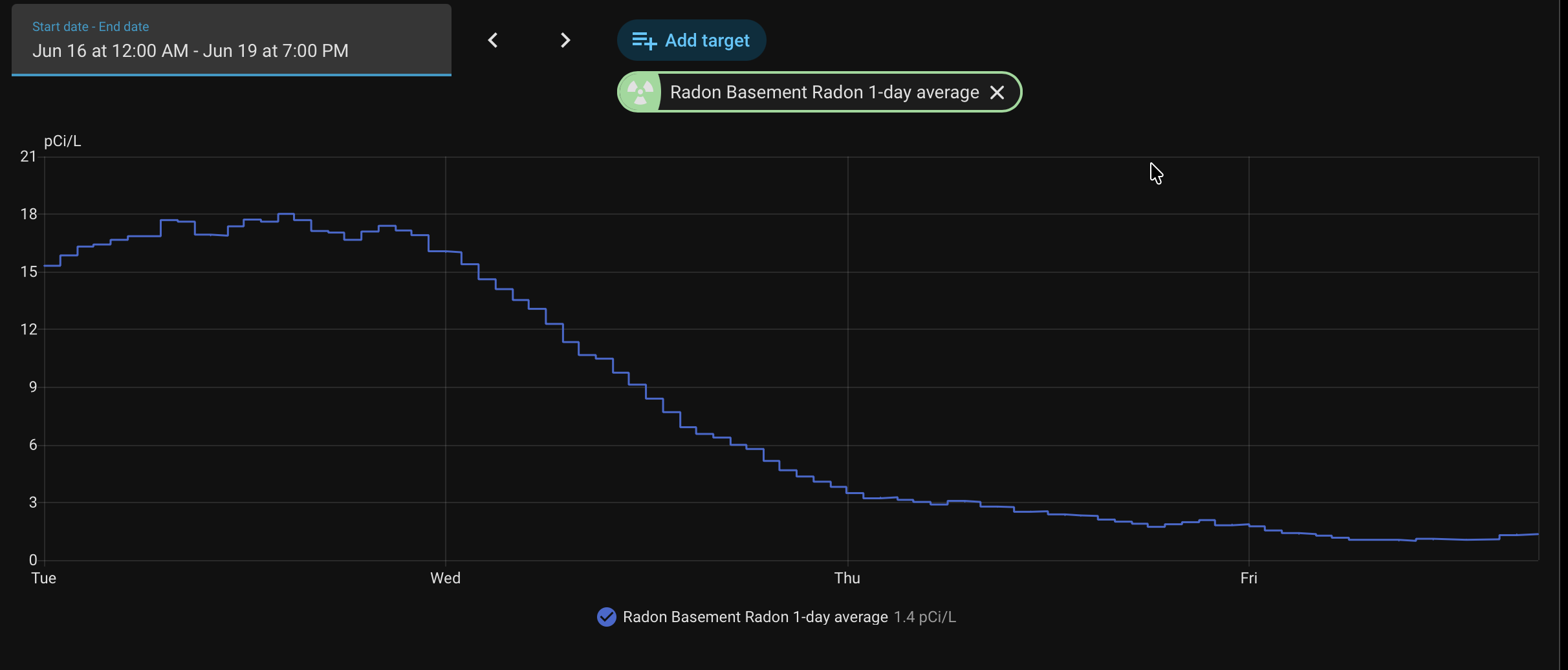The width and height of the screenshot is (1568, 670).
Task: Go to the next date range
Action: [x=565, y=40]
